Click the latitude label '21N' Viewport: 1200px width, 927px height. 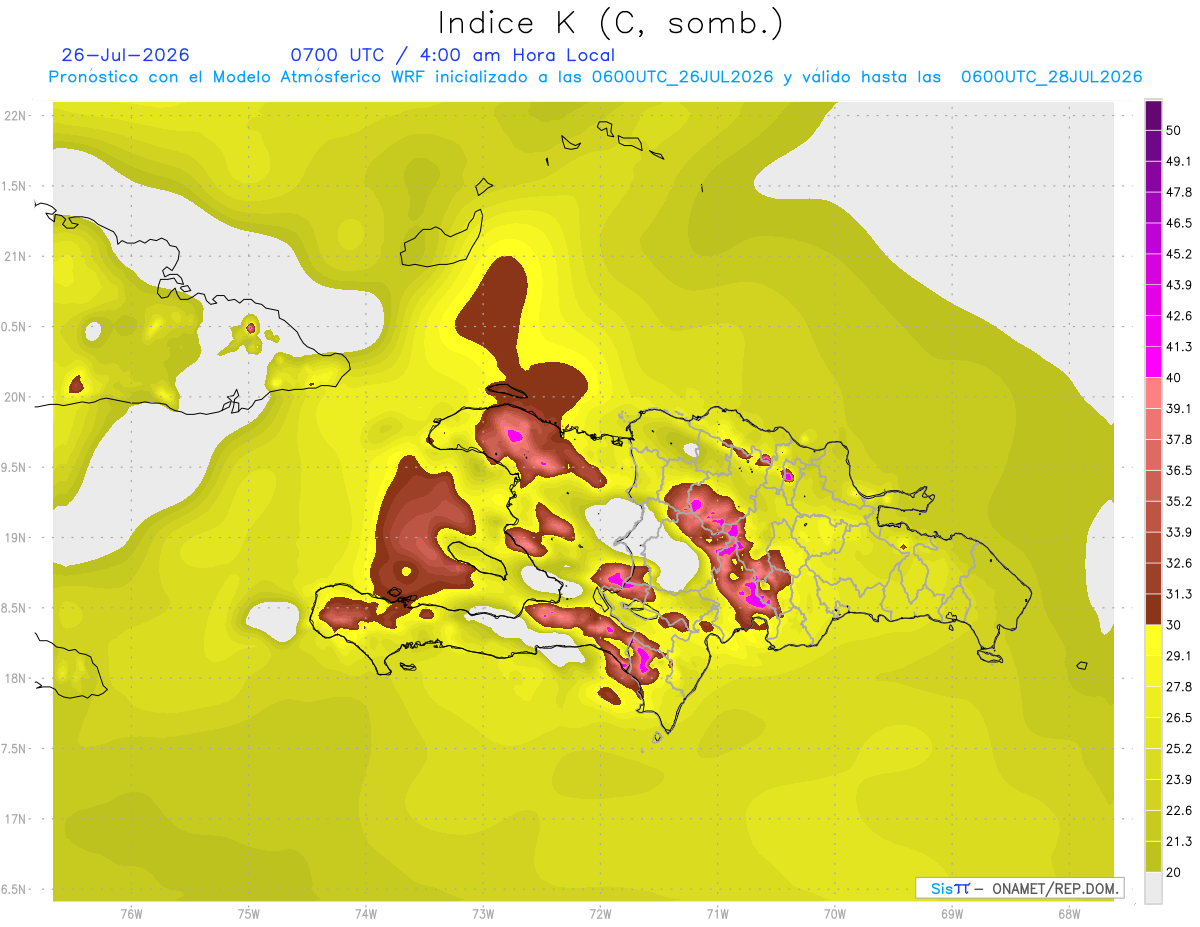click(15, 256)
